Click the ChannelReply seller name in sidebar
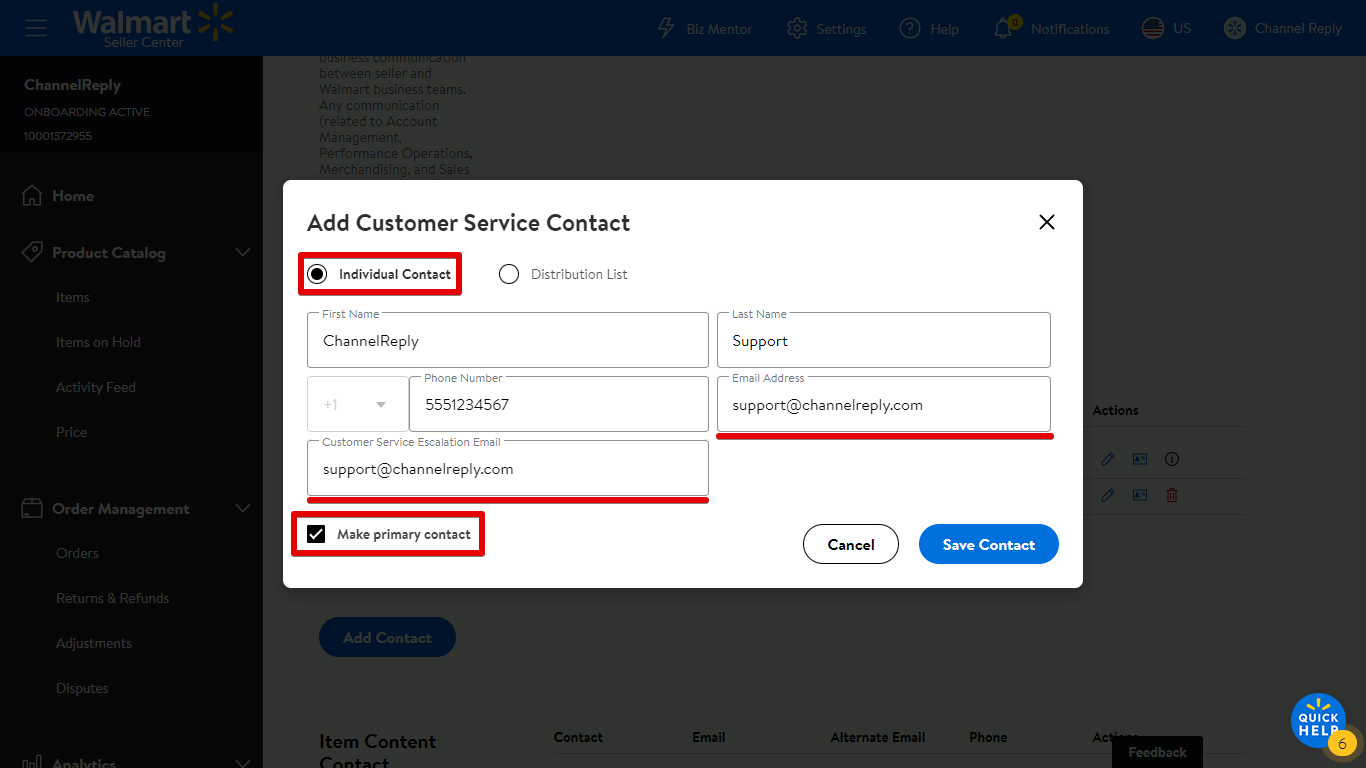The width and height of the screenshot is (1366, 768). point(72,85)
